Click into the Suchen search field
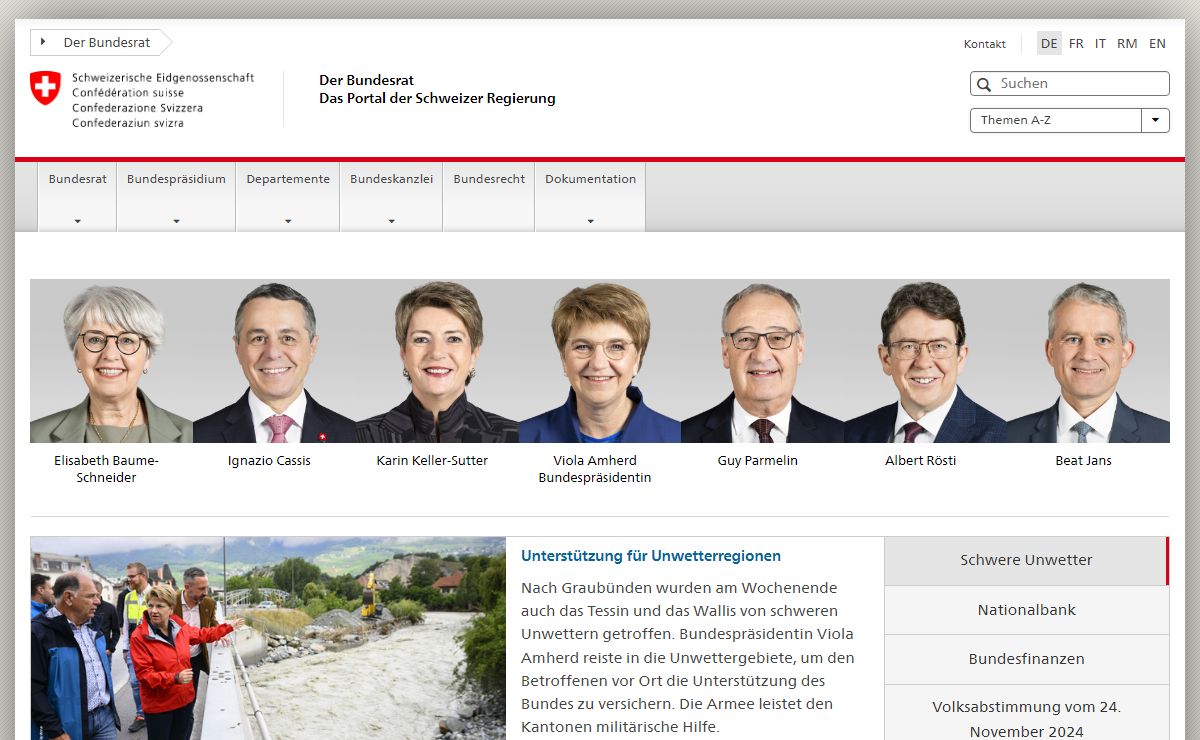 click(1080, 84)
